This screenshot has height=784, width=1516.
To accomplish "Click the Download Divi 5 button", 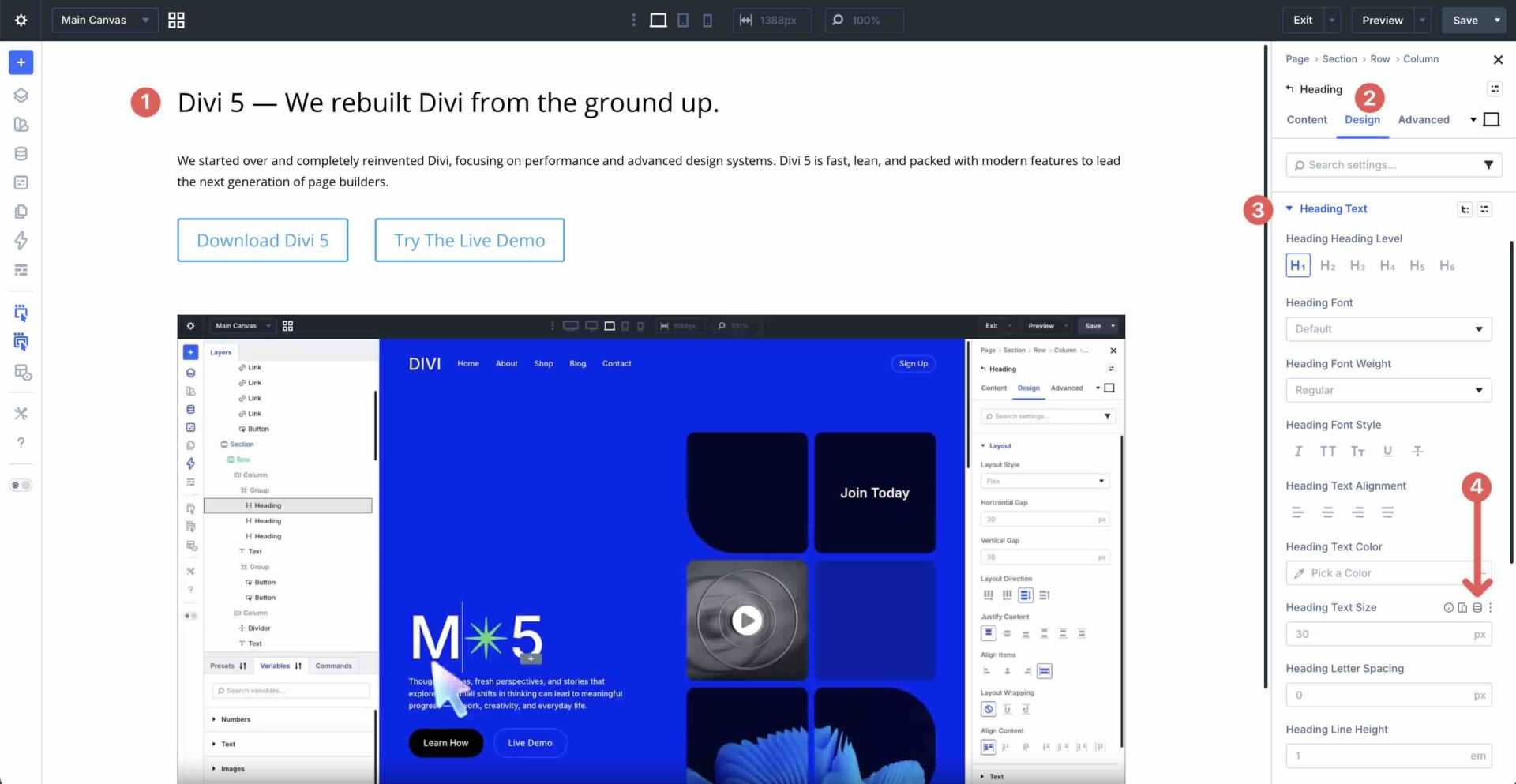I will (263, 240).
